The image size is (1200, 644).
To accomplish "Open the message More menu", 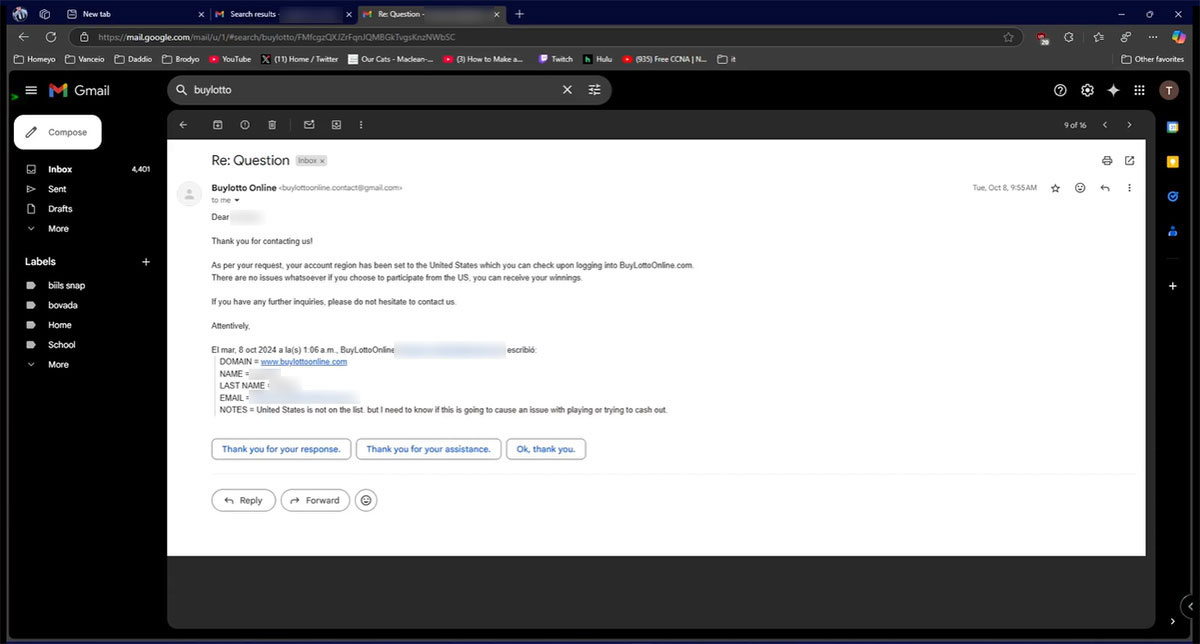I will 1130,188.
